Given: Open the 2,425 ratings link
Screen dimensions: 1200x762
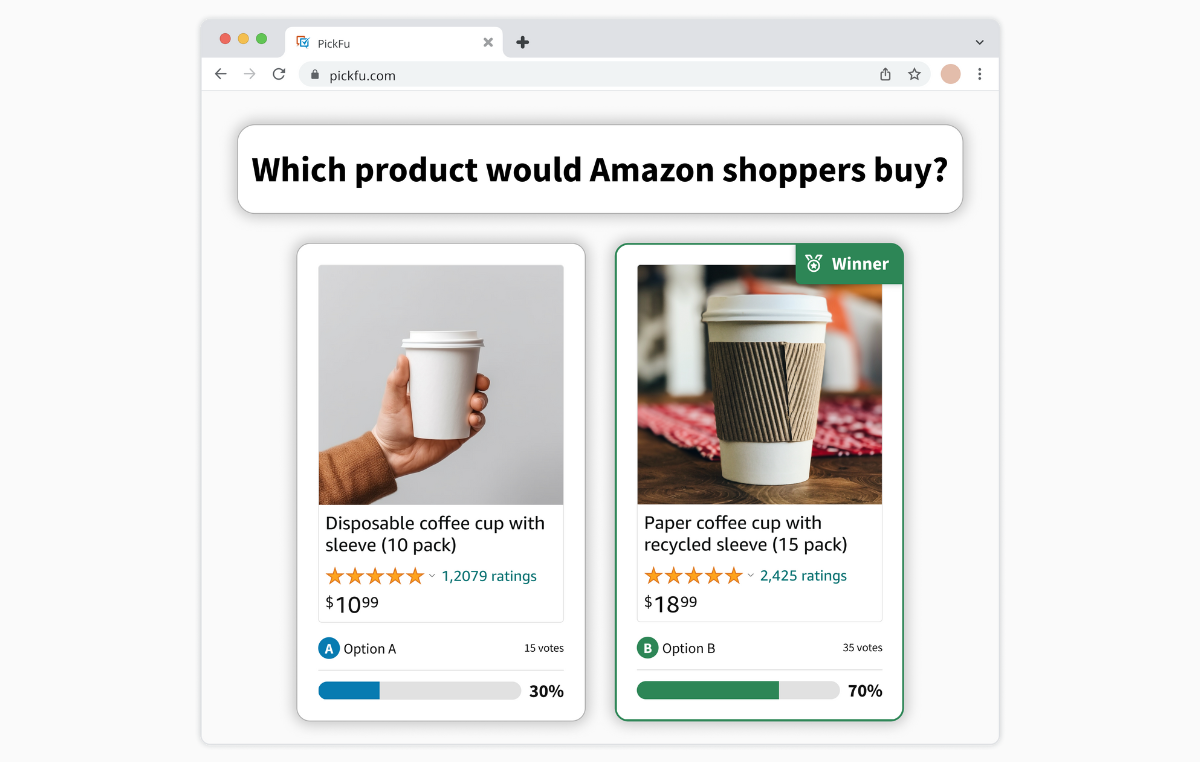Looking at the screenshot, I should [x=803, y=575].
